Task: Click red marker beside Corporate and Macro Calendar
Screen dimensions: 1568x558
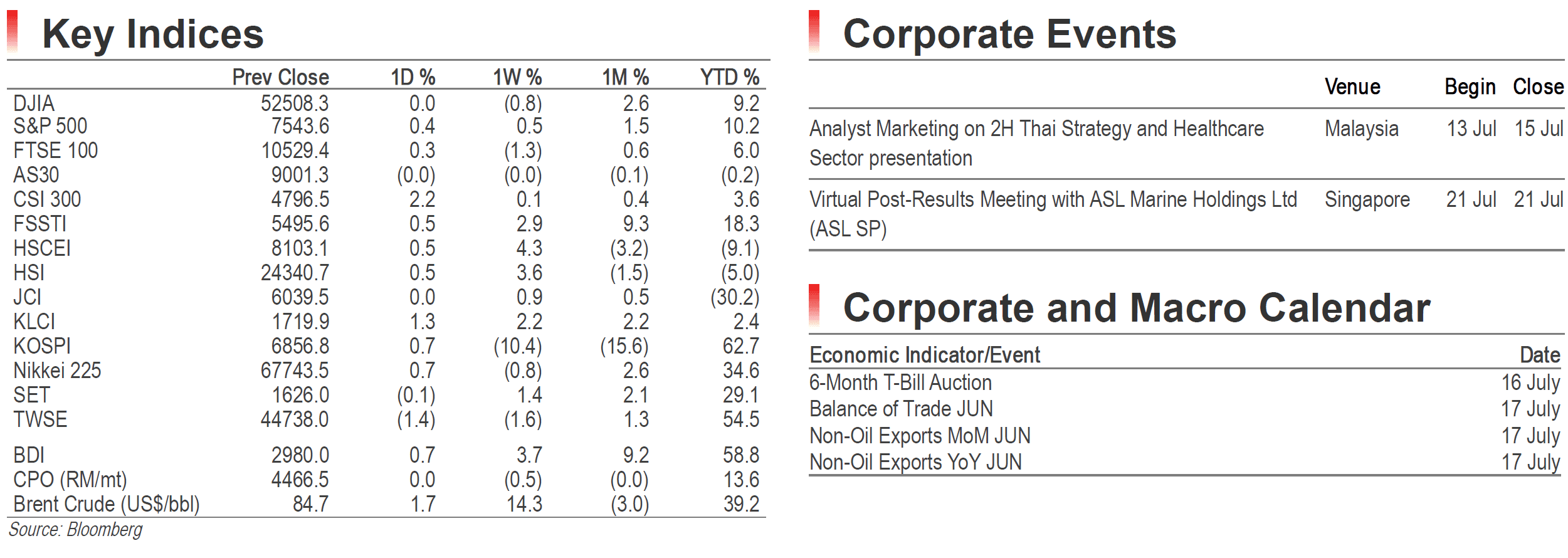Action: (x=814, y=305)
